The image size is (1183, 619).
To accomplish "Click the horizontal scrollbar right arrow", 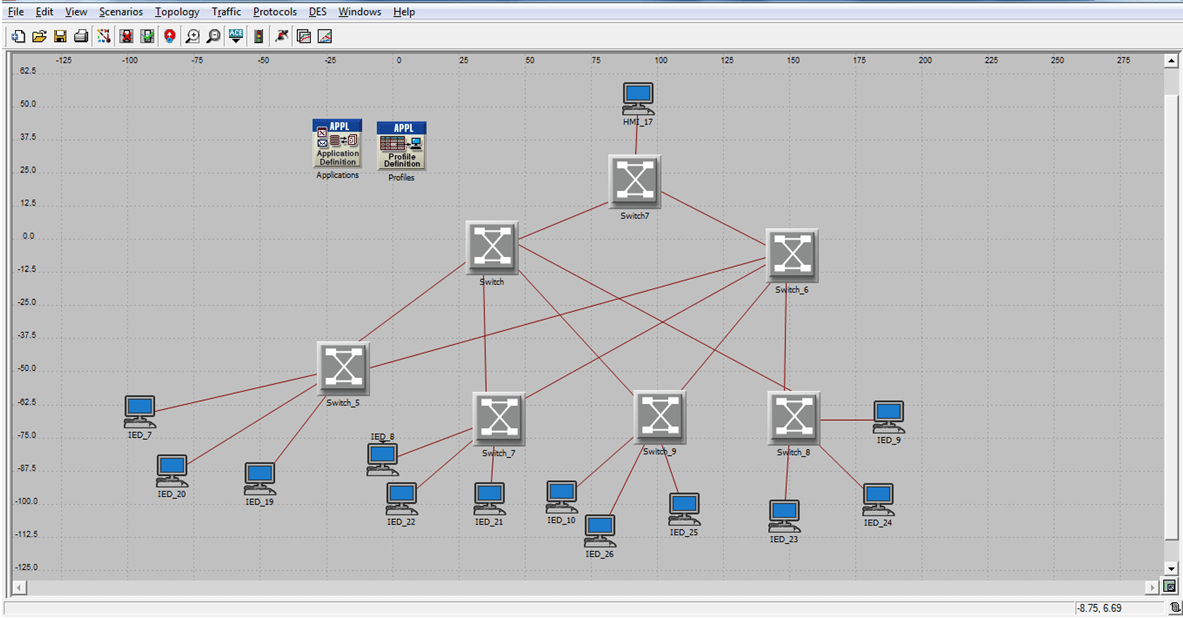I will (x=1152, y=587).
